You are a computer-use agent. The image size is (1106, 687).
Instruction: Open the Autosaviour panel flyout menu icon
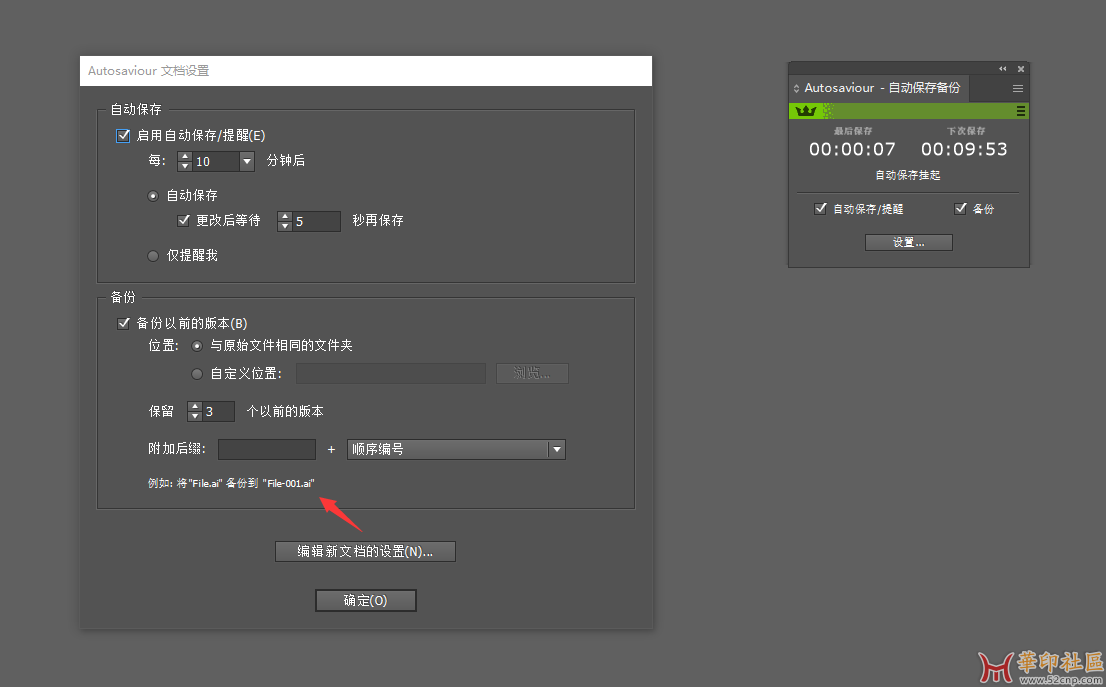1018,88
